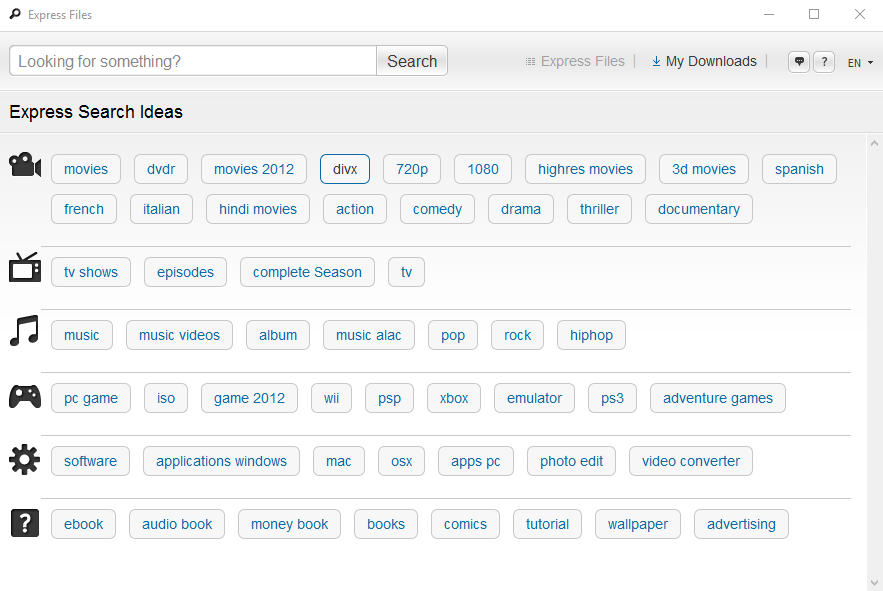Image resolution: width=883 pixels, height=591 pixels.
Task: Pick the complete Season tag
Action: coord(307,272)
